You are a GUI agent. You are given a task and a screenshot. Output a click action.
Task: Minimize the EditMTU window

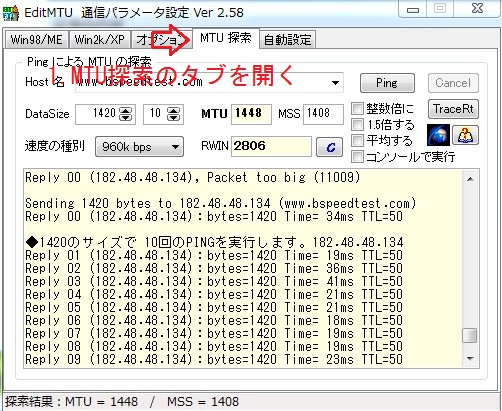pos(413,9)
